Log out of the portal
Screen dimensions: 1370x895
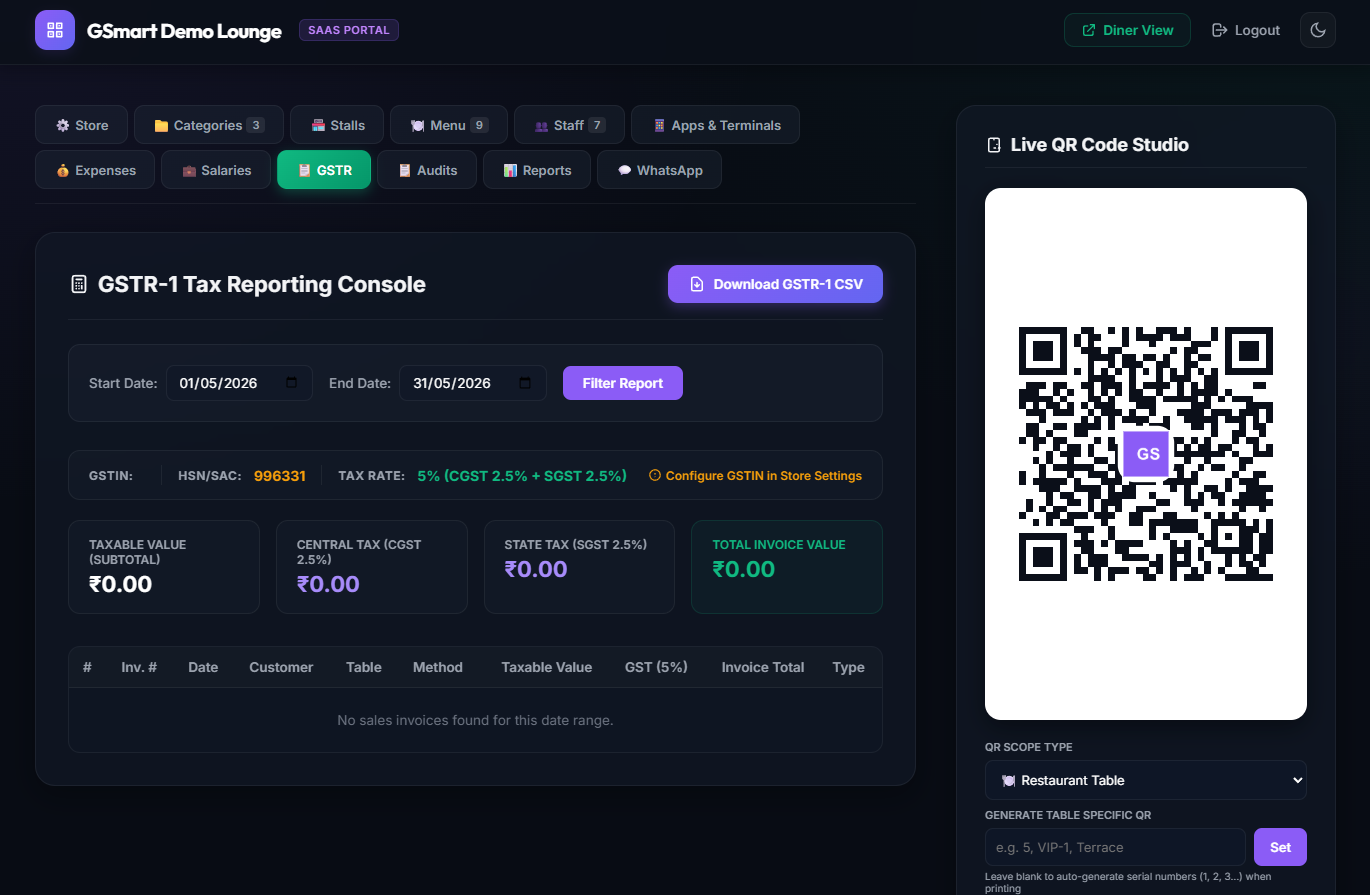(1245, 30)
